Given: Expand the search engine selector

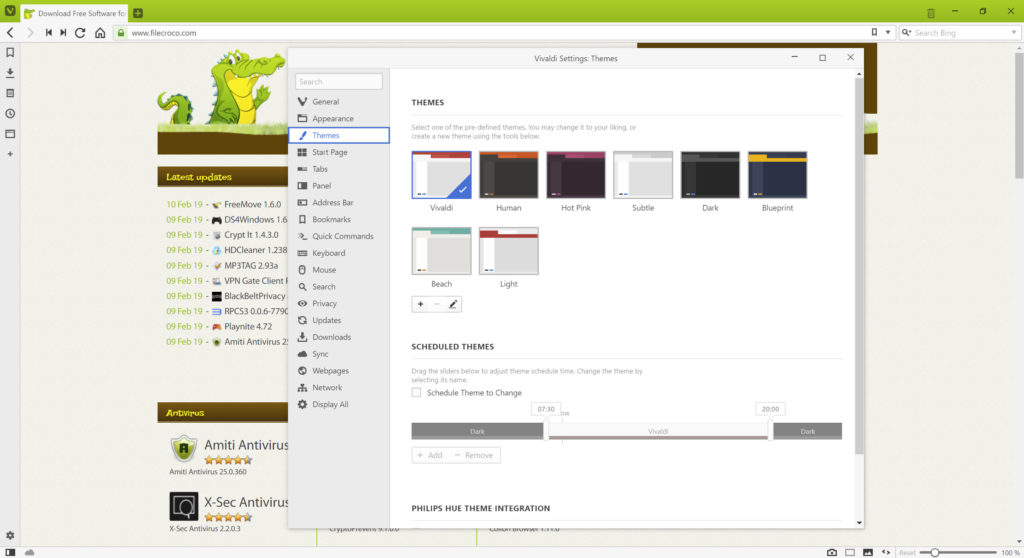Looking at the screenshot, I should pyautogui.click(x=906, y=32).
